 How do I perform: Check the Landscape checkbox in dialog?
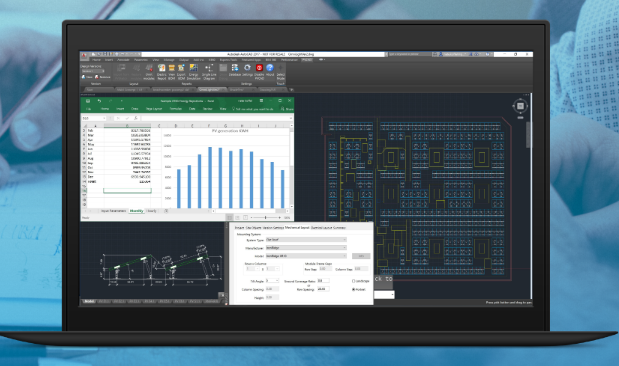click(354, 281)
